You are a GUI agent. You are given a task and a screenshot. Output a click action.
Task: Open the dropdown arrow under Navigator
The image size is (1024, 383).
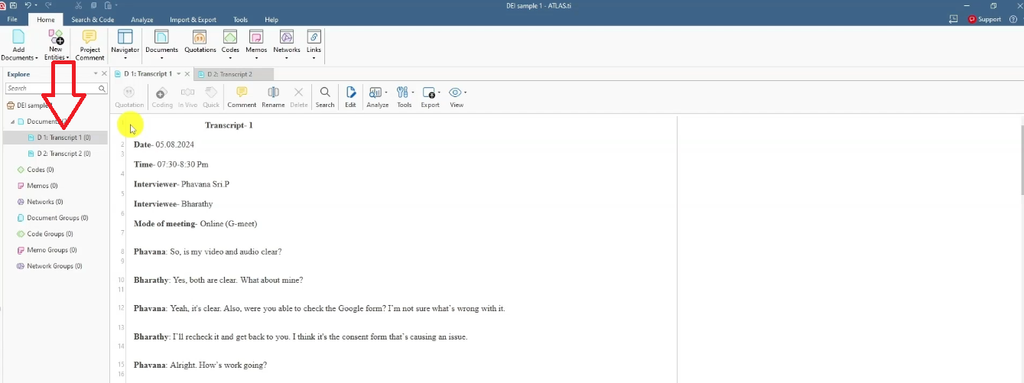[x=125, y=58]
